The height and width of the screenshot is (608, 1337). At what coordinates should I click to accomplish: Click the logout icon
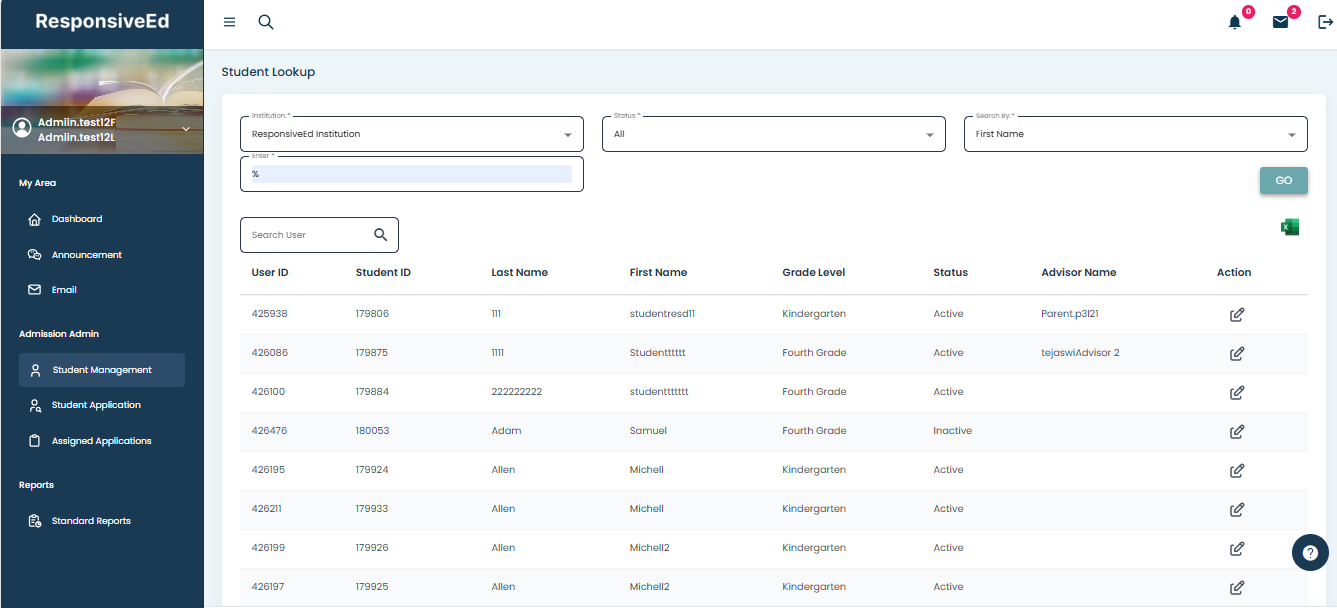click(x=1325, y=22)
